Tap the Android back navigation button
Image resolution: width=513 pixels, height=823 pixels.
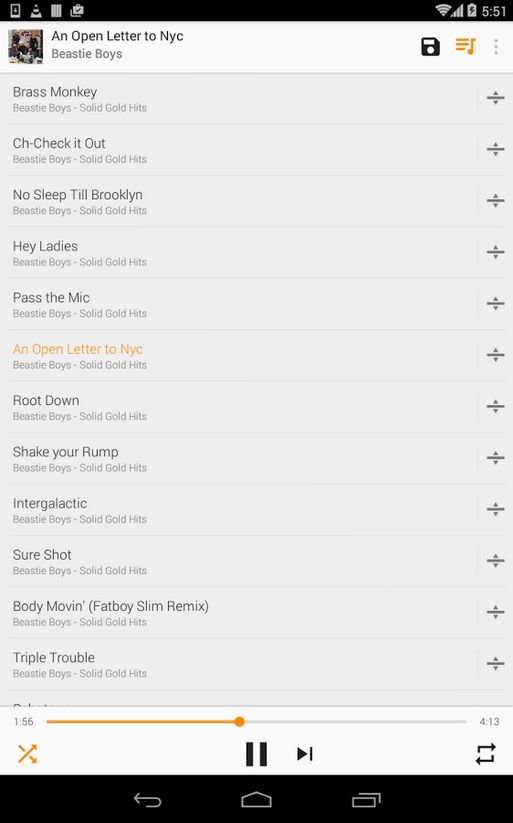148,799
